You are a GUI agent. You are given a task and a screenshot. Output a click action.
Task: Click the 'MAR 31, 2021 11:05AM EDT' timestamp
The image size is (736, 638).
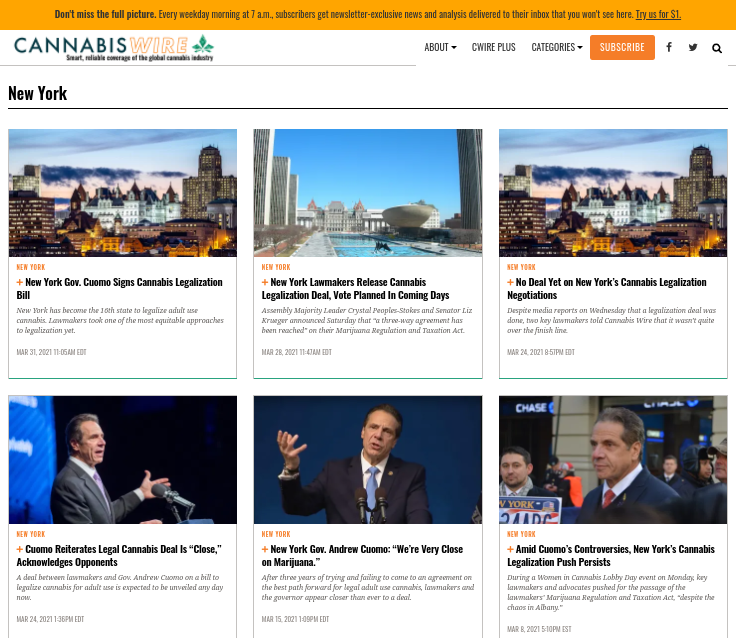(x=51, y=352)
